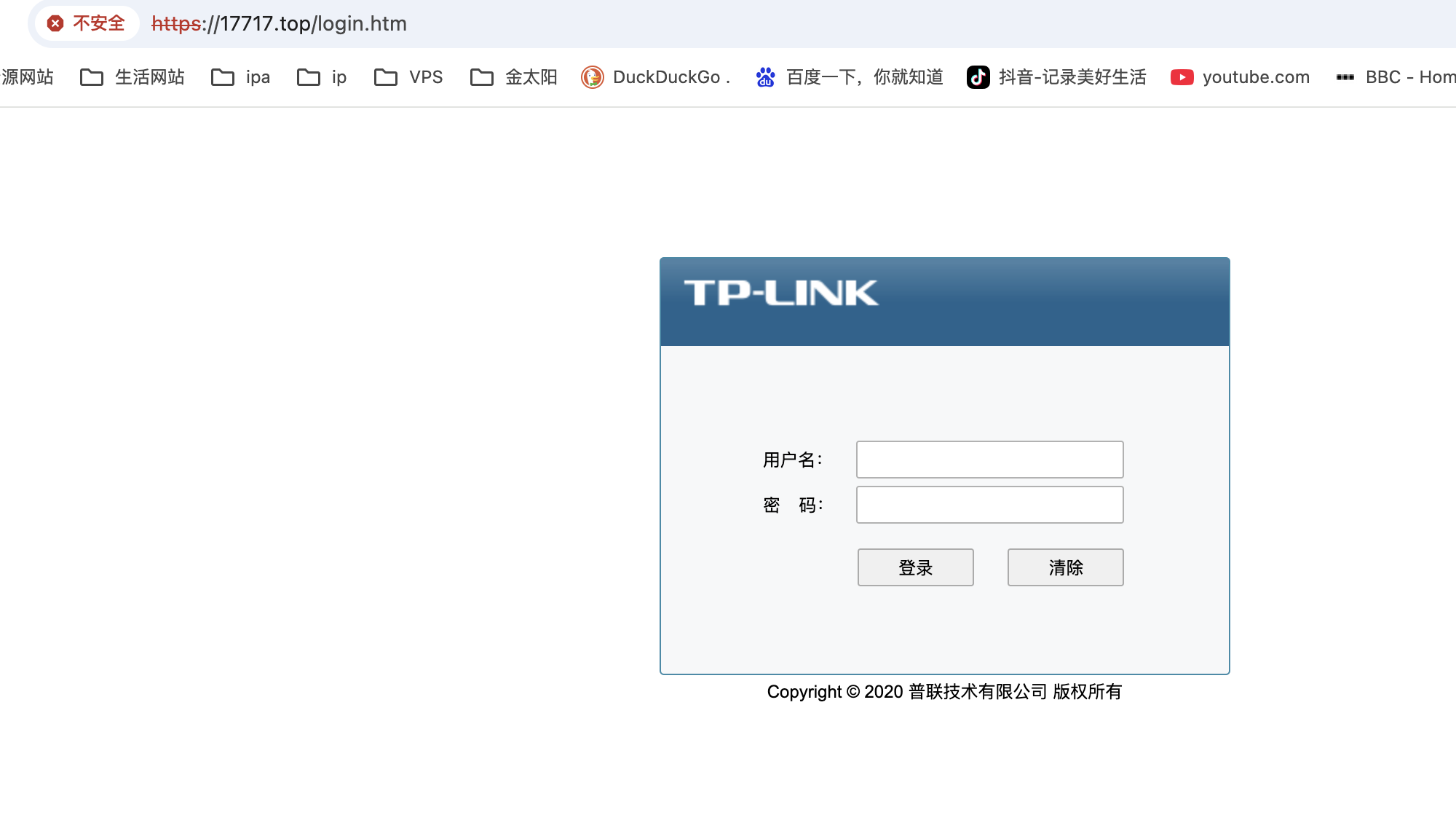Viewport: 1456px width, 823px height.
Task: Click the Copyright 2020 普联技术有限公司 text
Action: click(x=944, y=692)
